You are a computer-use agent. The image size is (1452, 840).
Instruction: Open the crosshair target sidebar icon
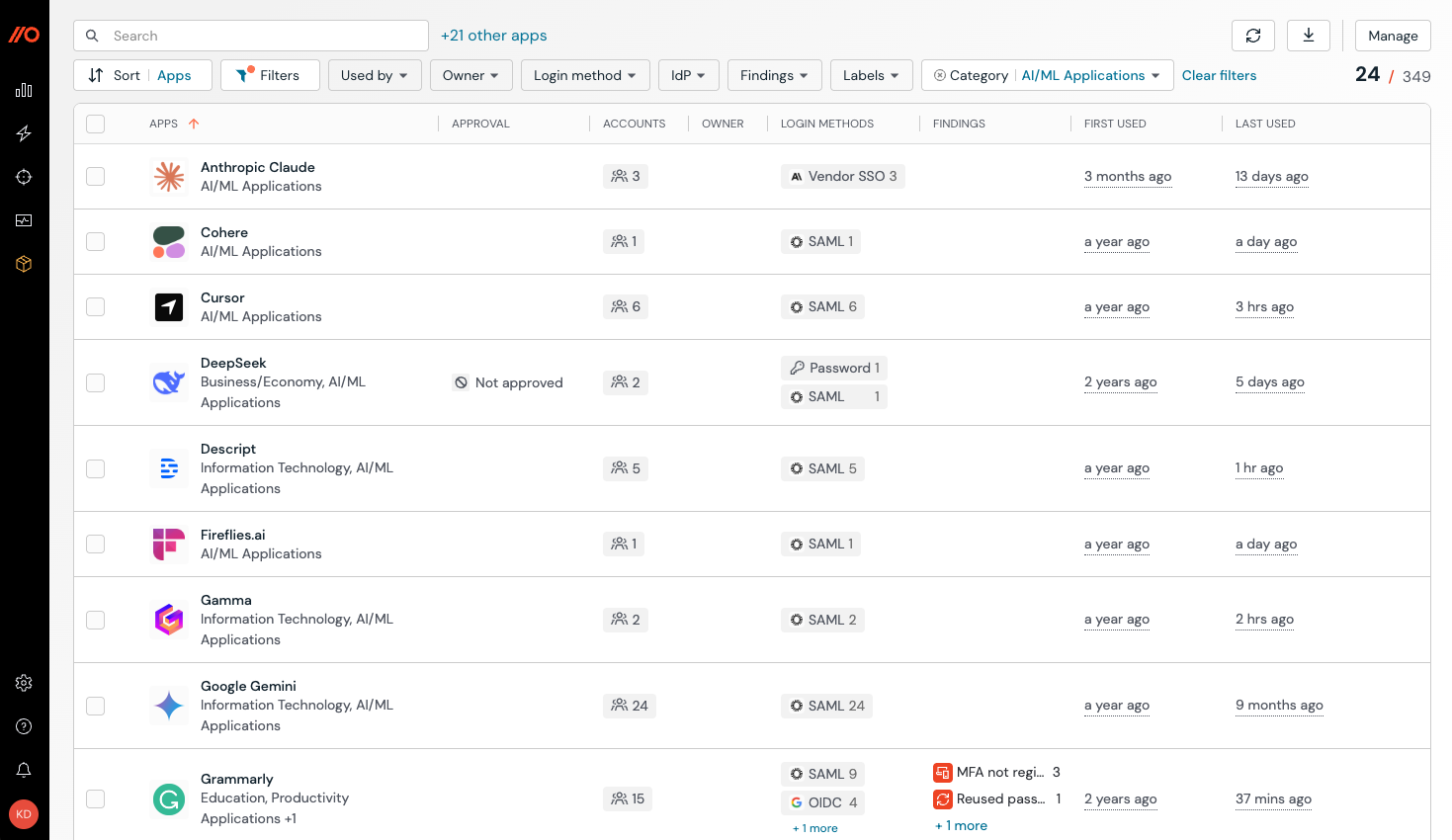(24, 177)
